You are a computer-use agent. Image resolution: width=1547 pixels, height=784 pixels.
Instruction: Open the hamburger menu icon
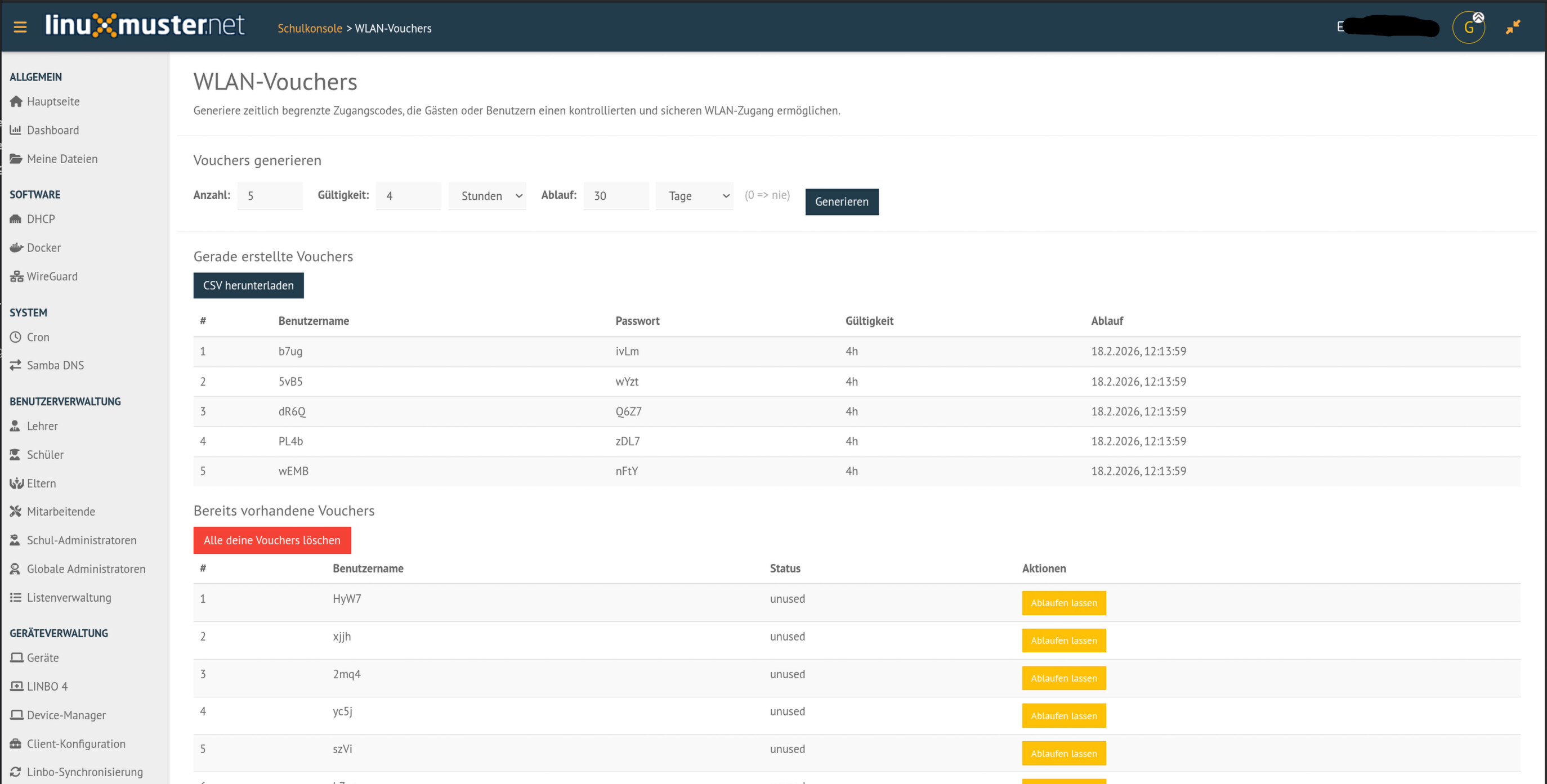(x=20, y=27)
